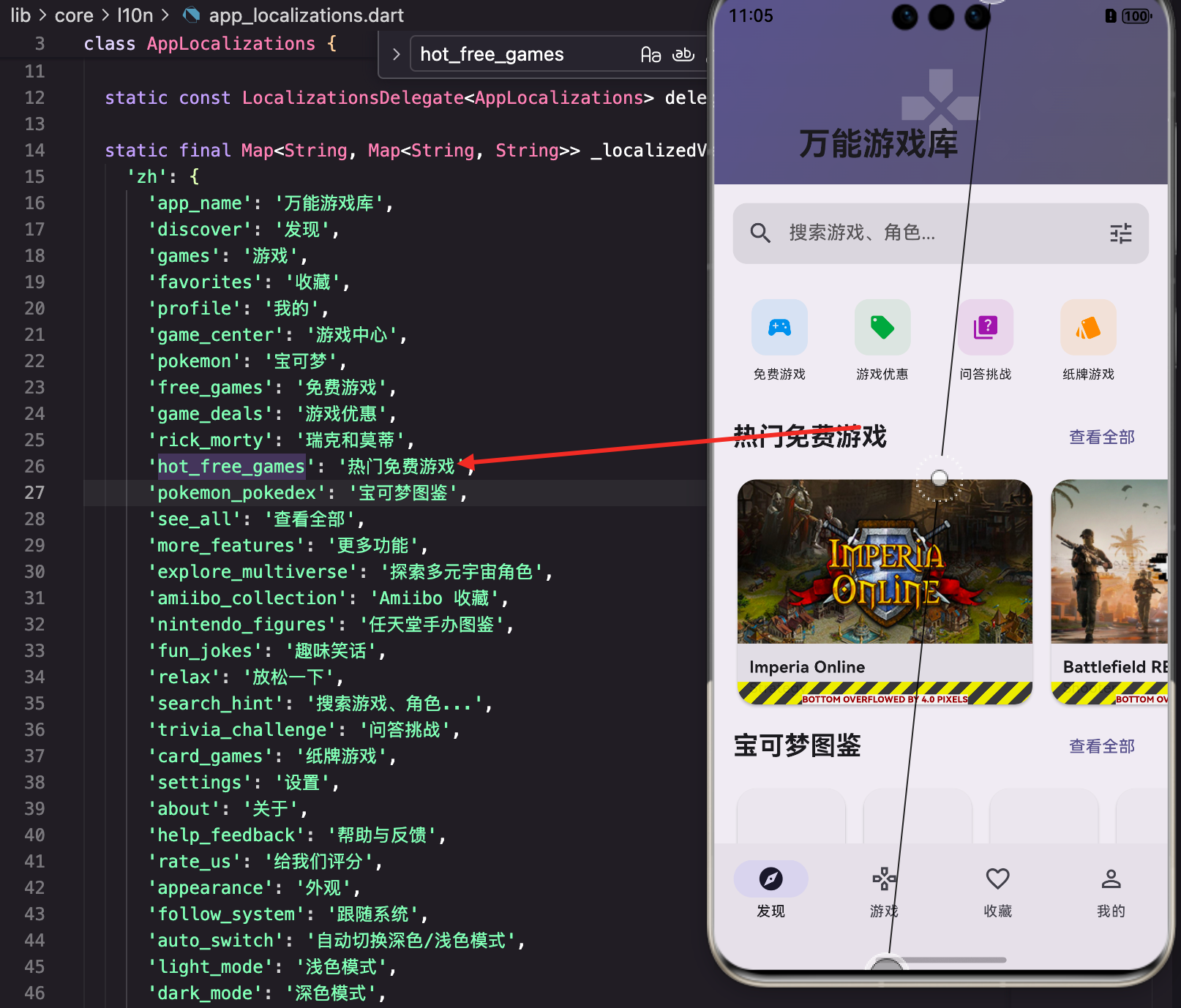Expand the replace options chevron in search widget

click(396, 53)
